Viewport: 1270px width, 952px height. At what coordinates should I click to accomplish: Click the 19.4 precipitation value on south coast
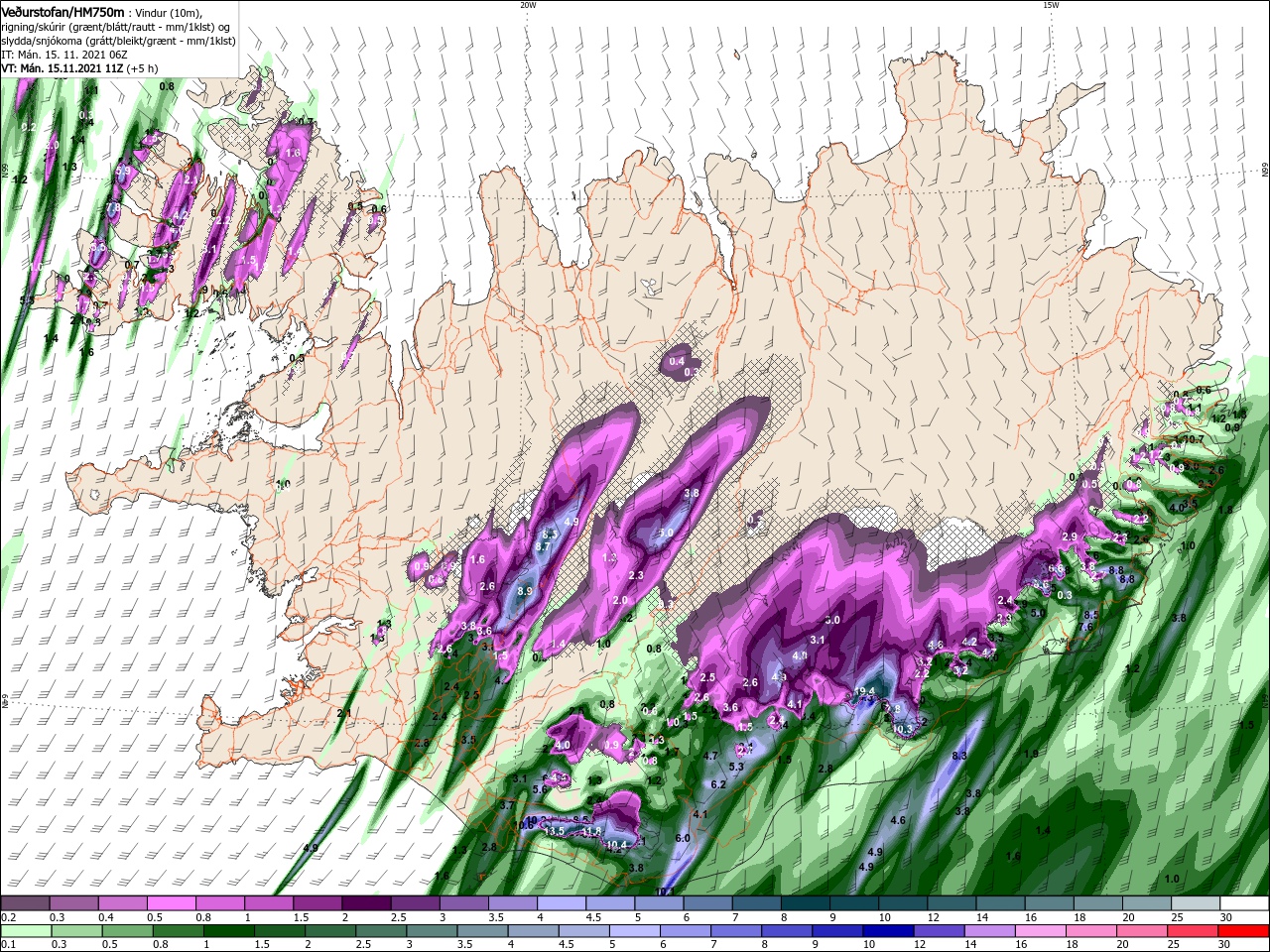pyautogui.click(x=863, y=692)
